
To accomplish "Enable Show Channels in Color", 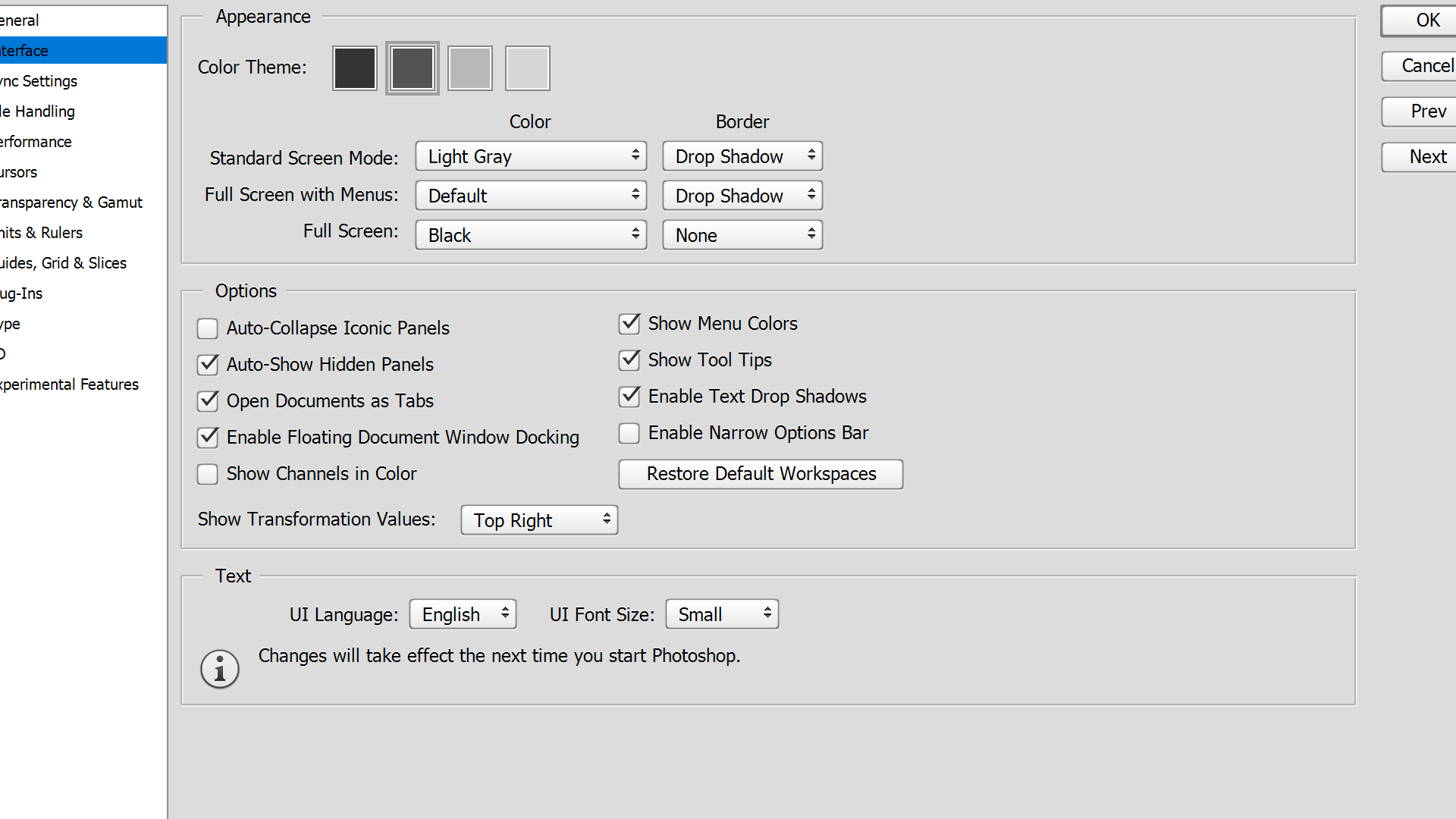I will [x=207, y=474].
